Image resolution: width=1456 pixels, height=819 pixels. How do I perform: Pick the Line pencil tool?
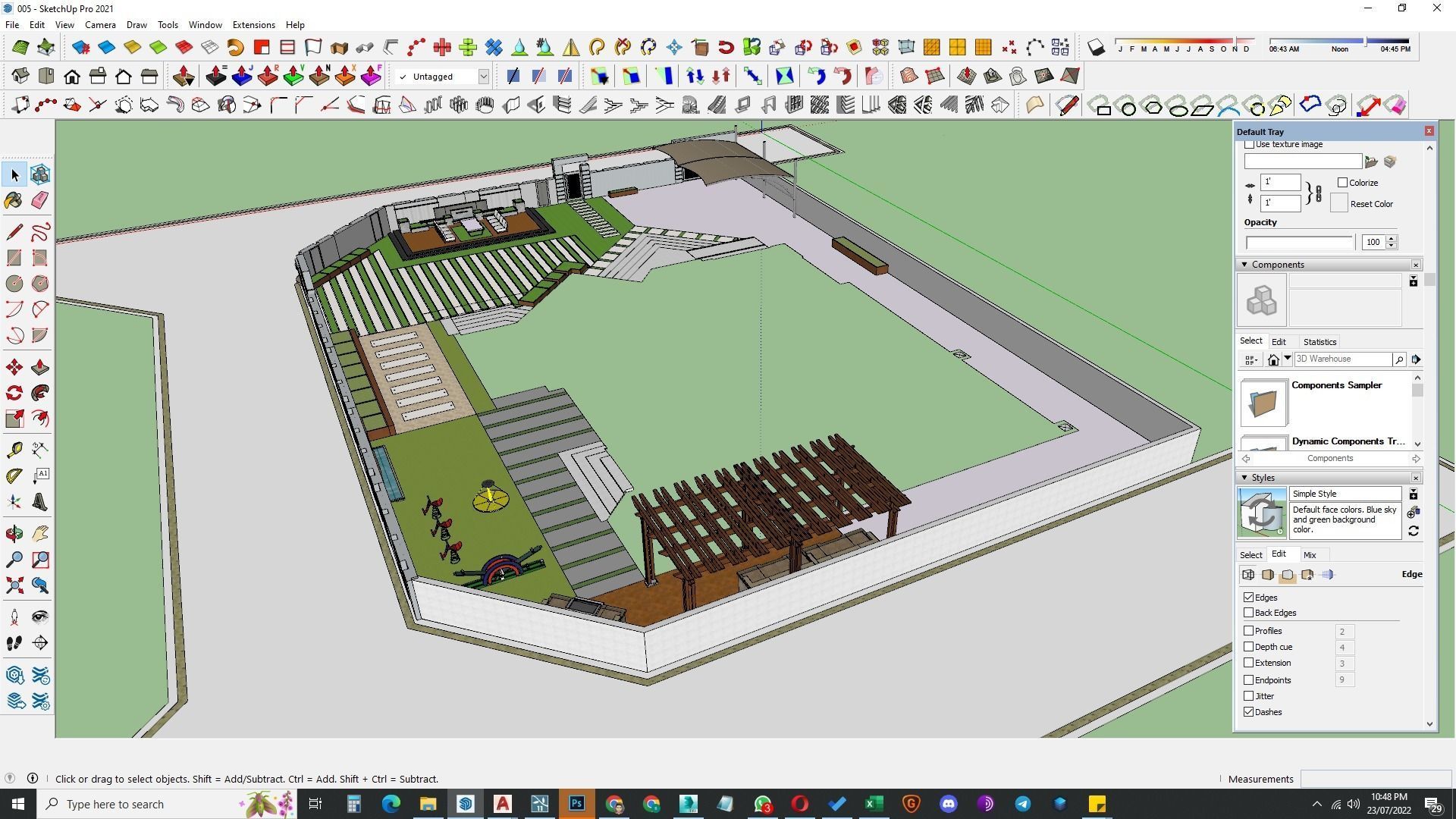14,232
